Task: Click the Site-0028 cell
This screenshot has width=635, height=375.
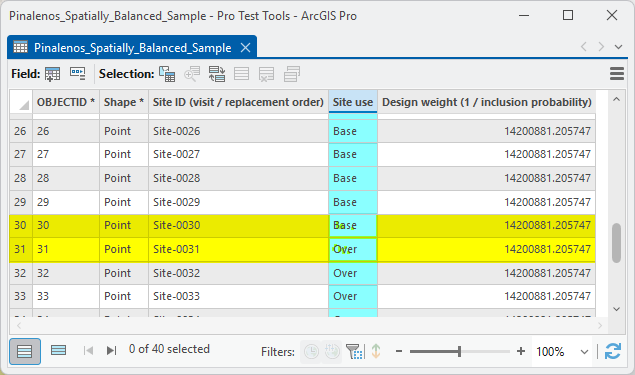Action: pyautogui.click(x=238, y=178)
